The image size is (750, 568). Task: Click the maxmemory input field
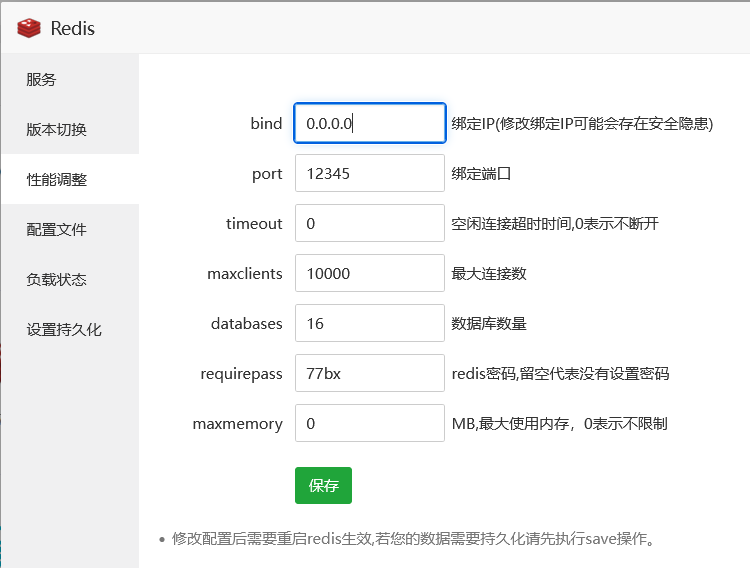point(370,423)
